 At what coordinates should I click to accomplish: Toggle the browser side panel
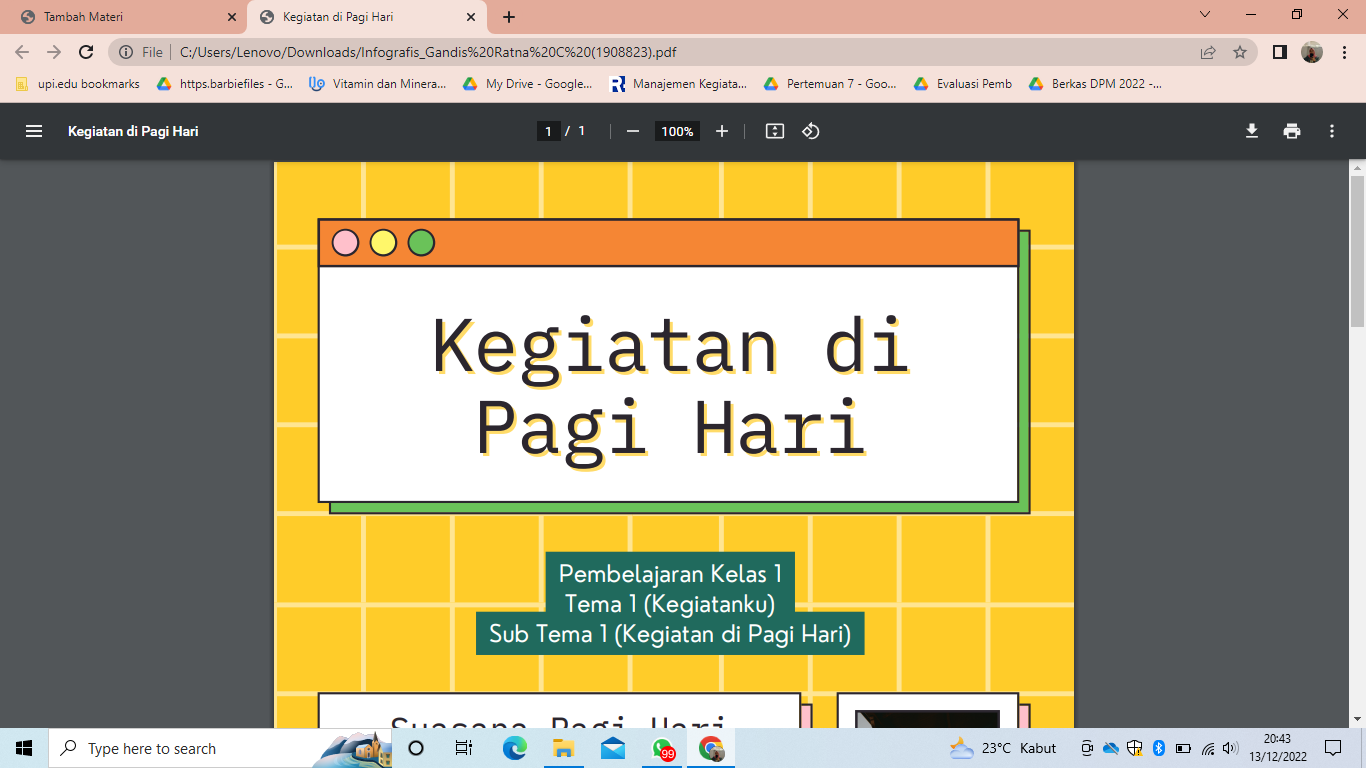point(1279,52)
